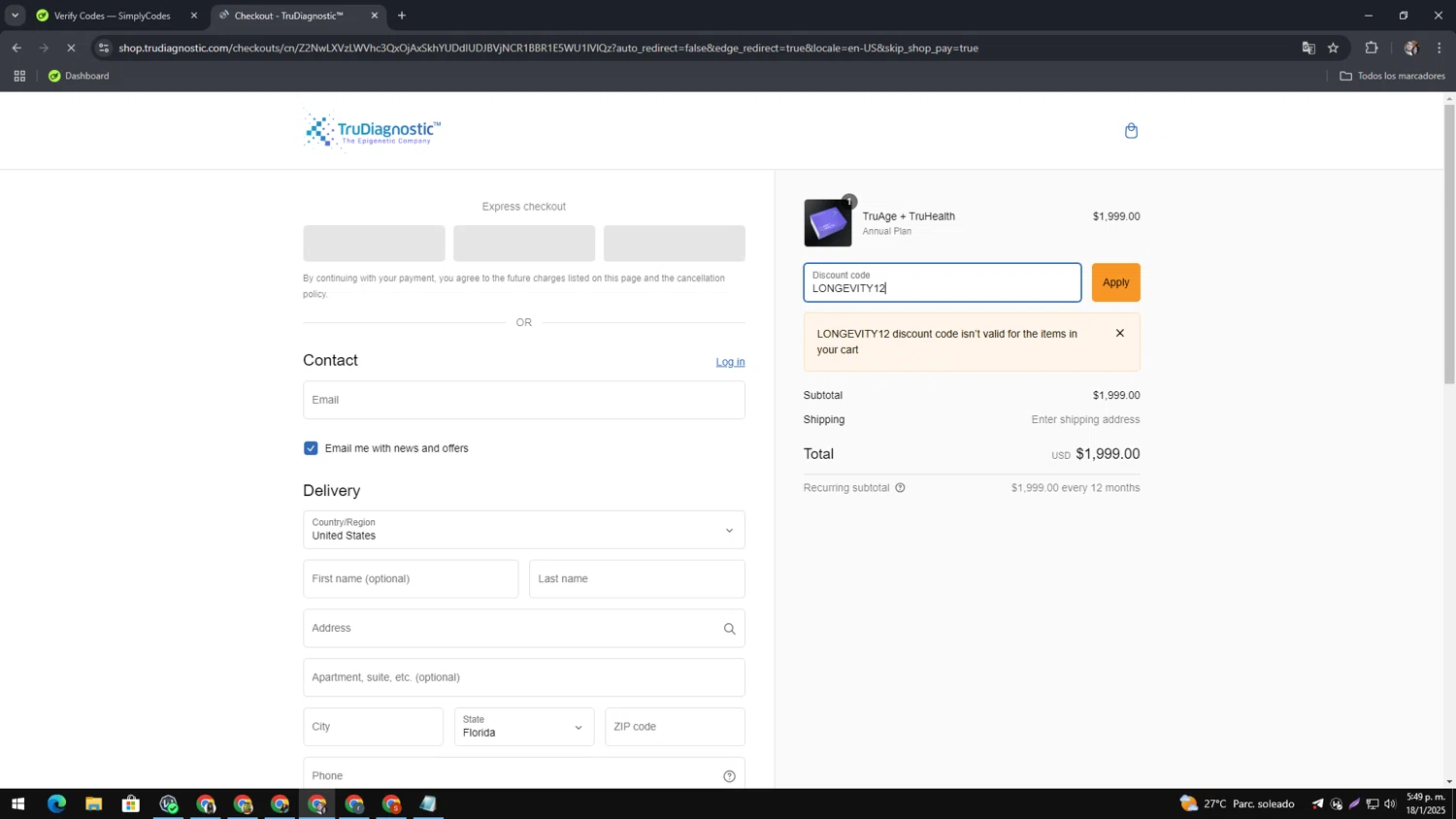Switch to Verify Codes — SimplyCodes tab

113,16
